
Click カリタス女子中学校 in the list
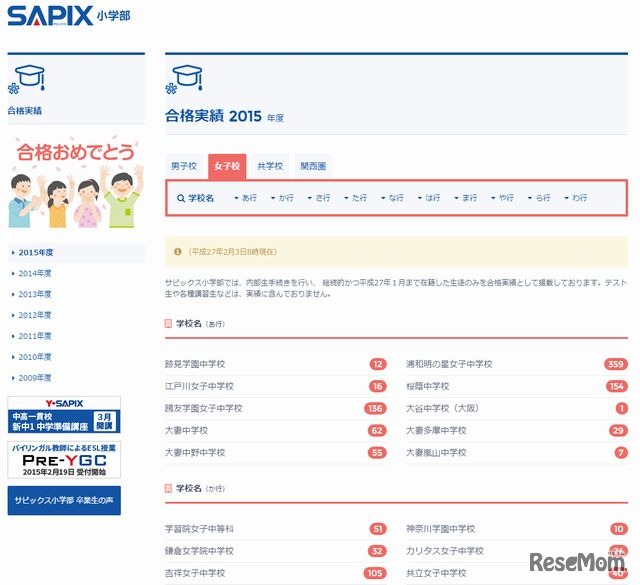pos(444,551)
